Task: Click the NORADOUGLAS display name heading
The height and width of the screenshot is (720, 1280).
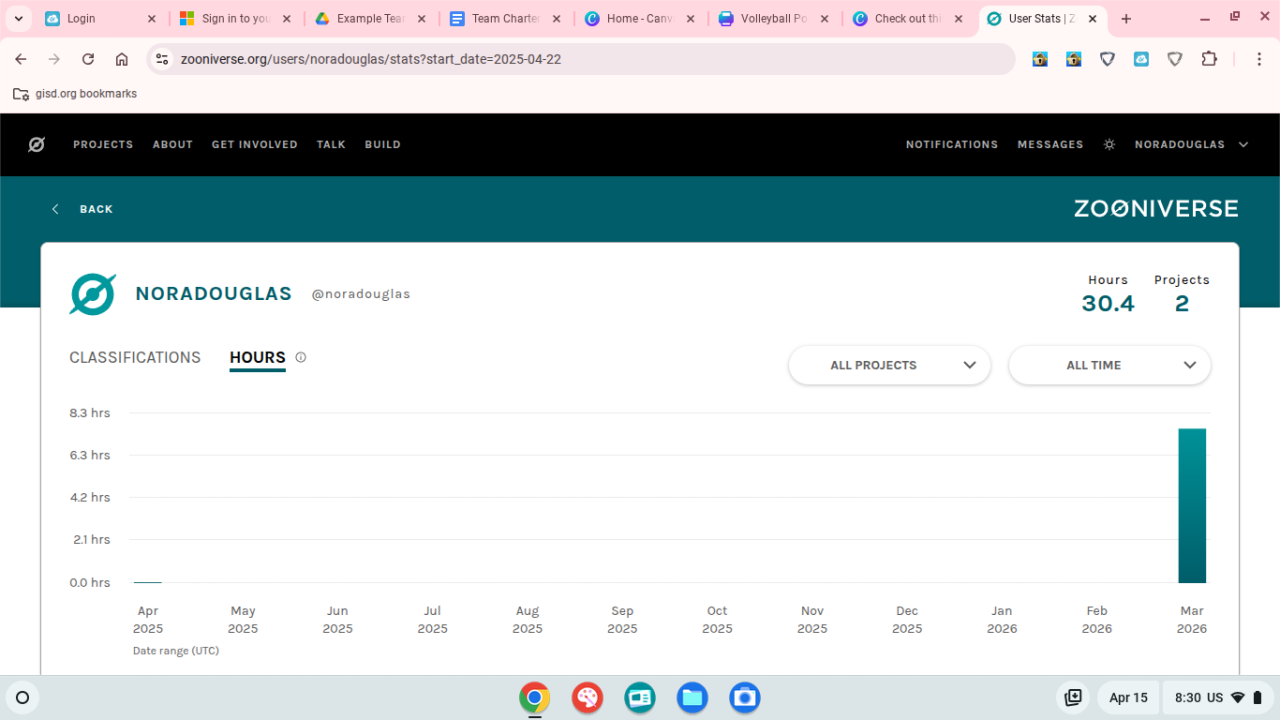Action: (x=214, y=294)
